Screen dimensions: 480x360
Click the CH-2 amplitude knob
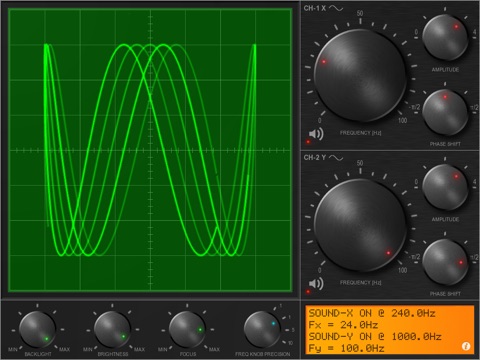pos(445,187)
